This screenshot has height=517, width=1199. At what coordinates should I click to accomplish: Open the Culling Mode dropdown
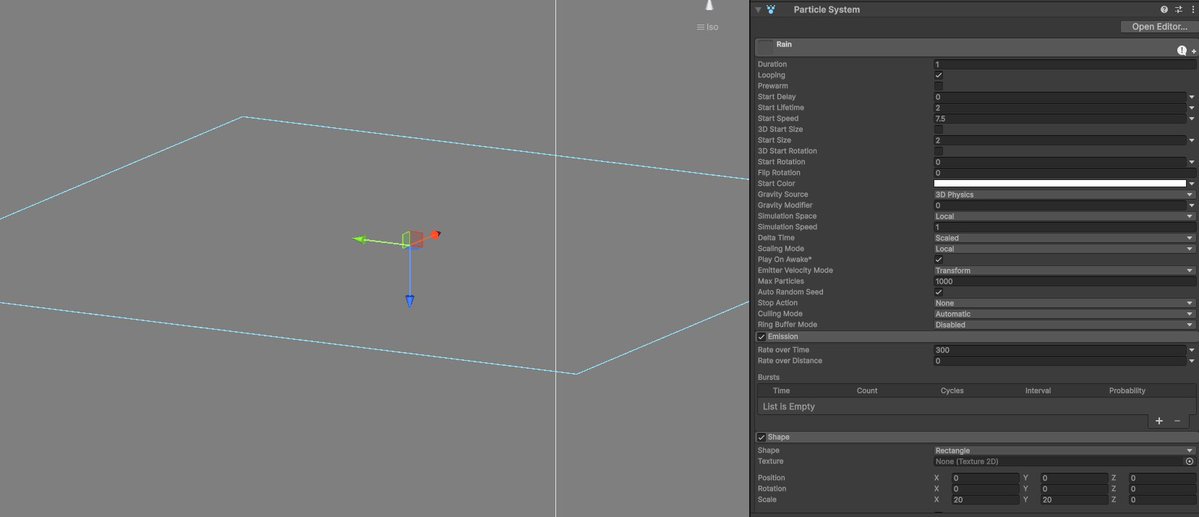[x=1064, y=314]
